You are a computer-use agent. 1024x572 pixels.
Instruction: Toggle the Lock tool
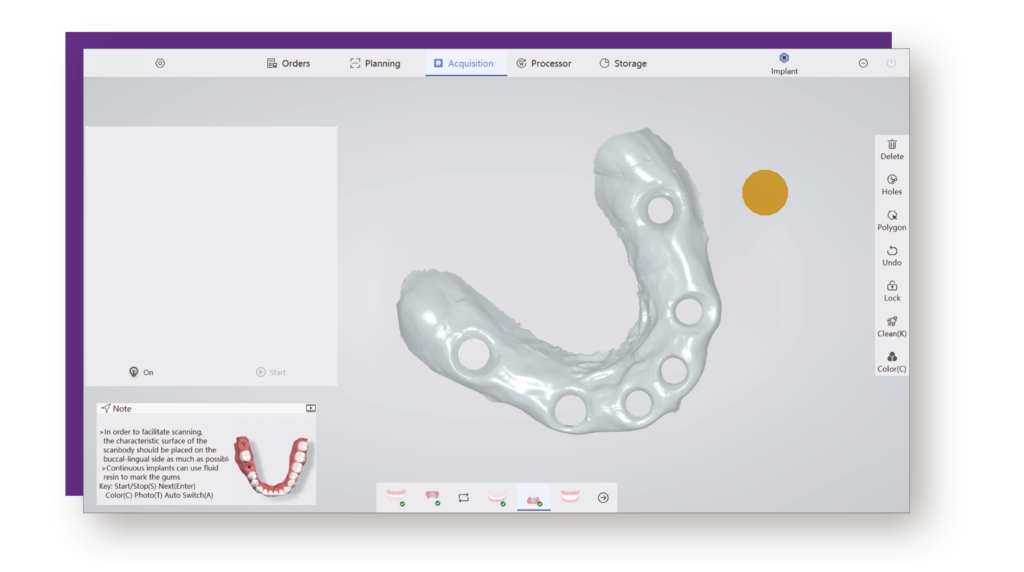tap(891, 291)
